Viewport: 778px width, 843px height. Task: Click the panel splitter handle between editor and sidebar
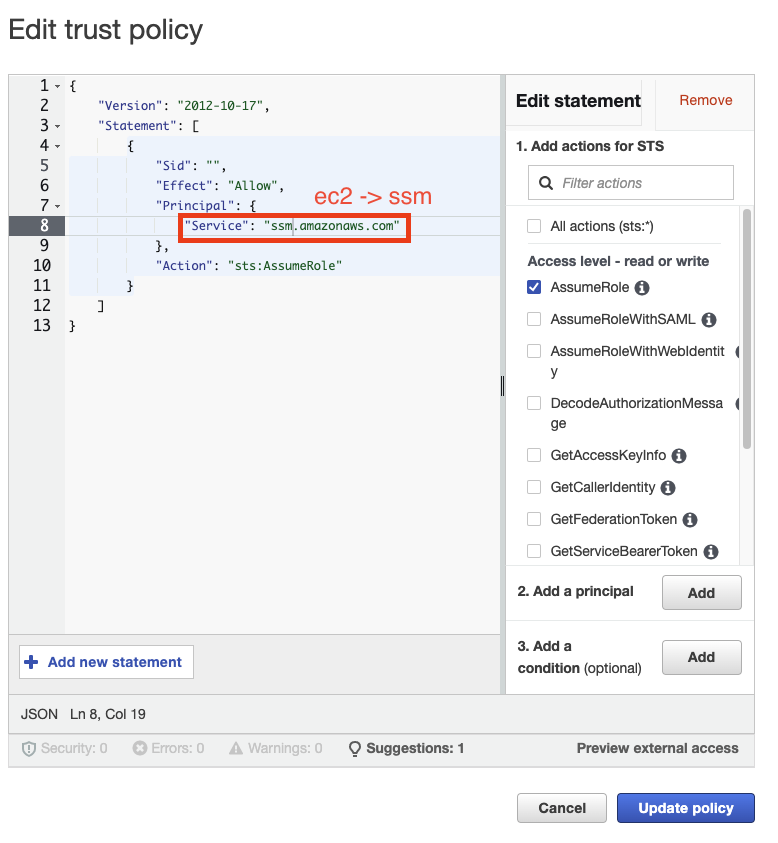[503, 385]
